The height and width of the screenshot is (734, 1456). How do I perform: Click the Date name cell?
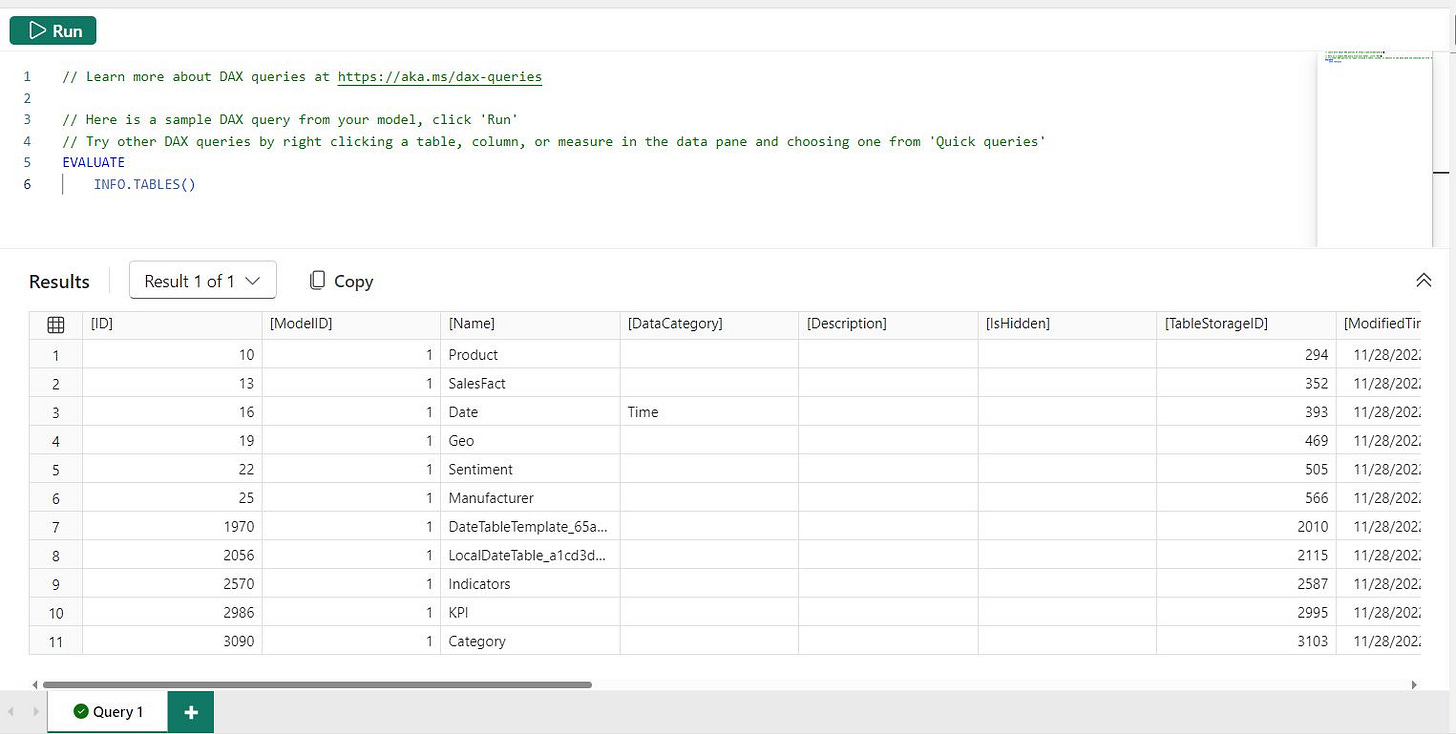click(530, 412)
